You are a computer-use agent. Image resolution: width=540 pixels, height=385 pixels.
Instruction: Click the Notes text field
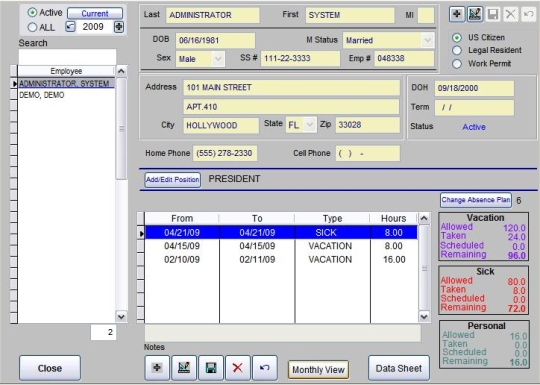point(282,333)
